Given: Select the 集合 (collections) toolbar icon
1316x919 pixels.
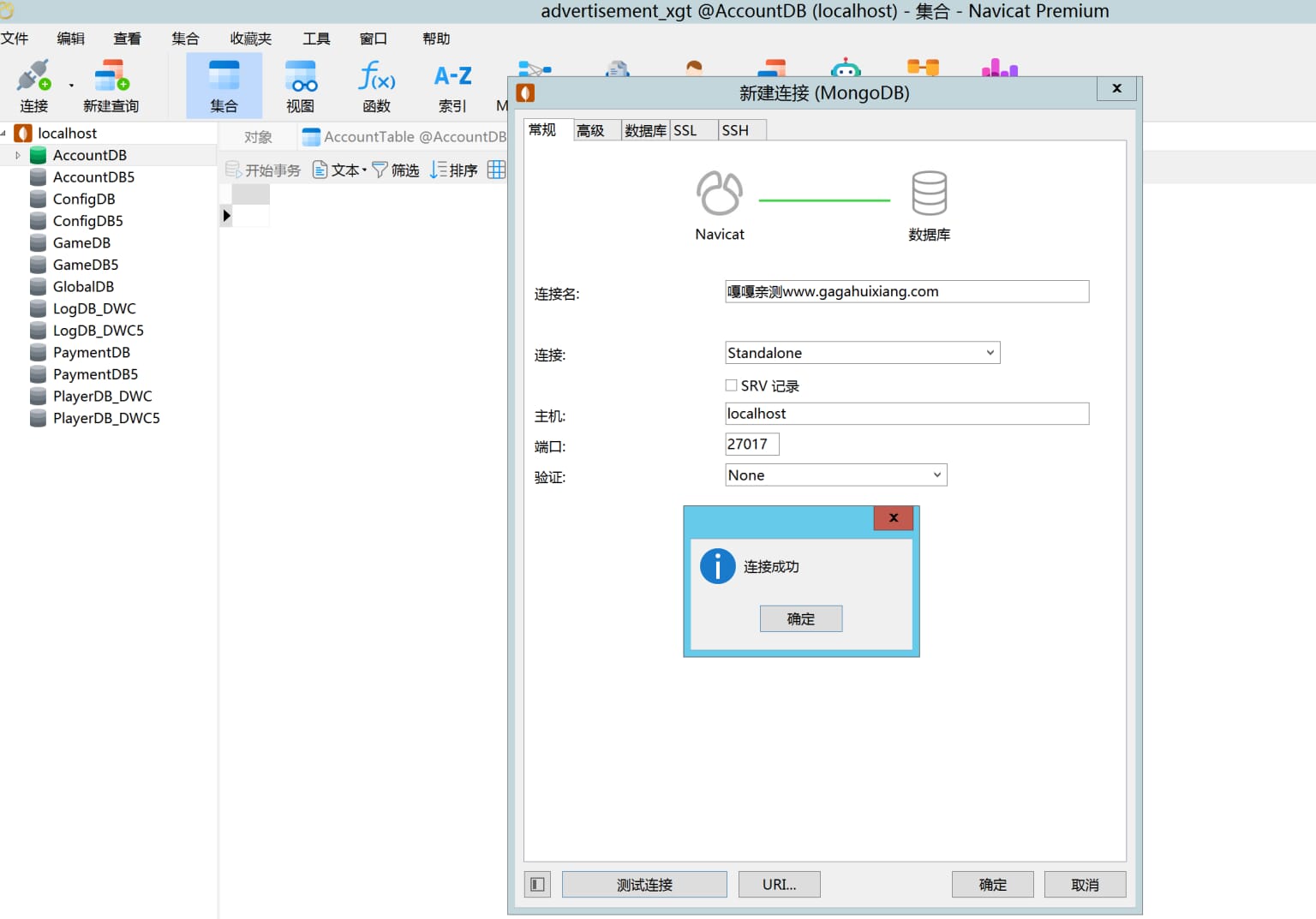Looking at the screenshot, I should (224, 84).
